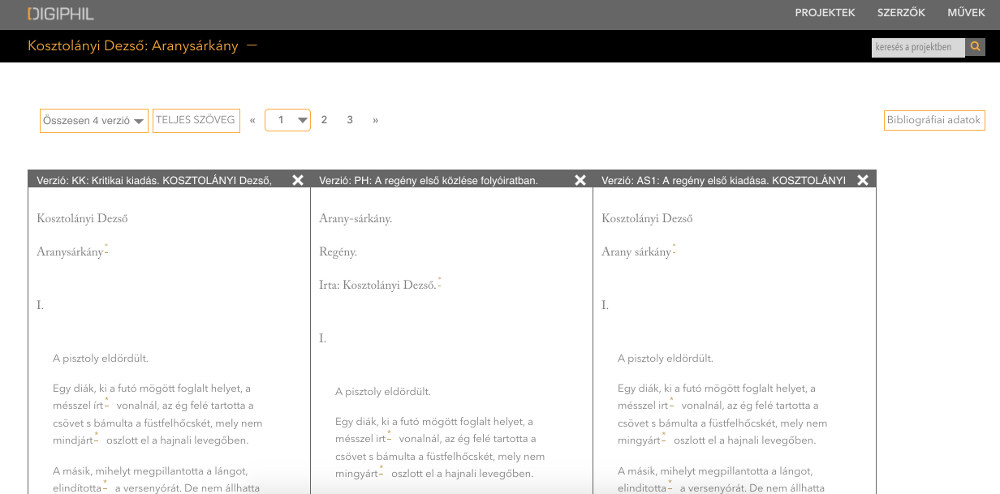This screenshot has width=1000, height=494.
Task: Go to next page with » arrow
Action: 376,120
